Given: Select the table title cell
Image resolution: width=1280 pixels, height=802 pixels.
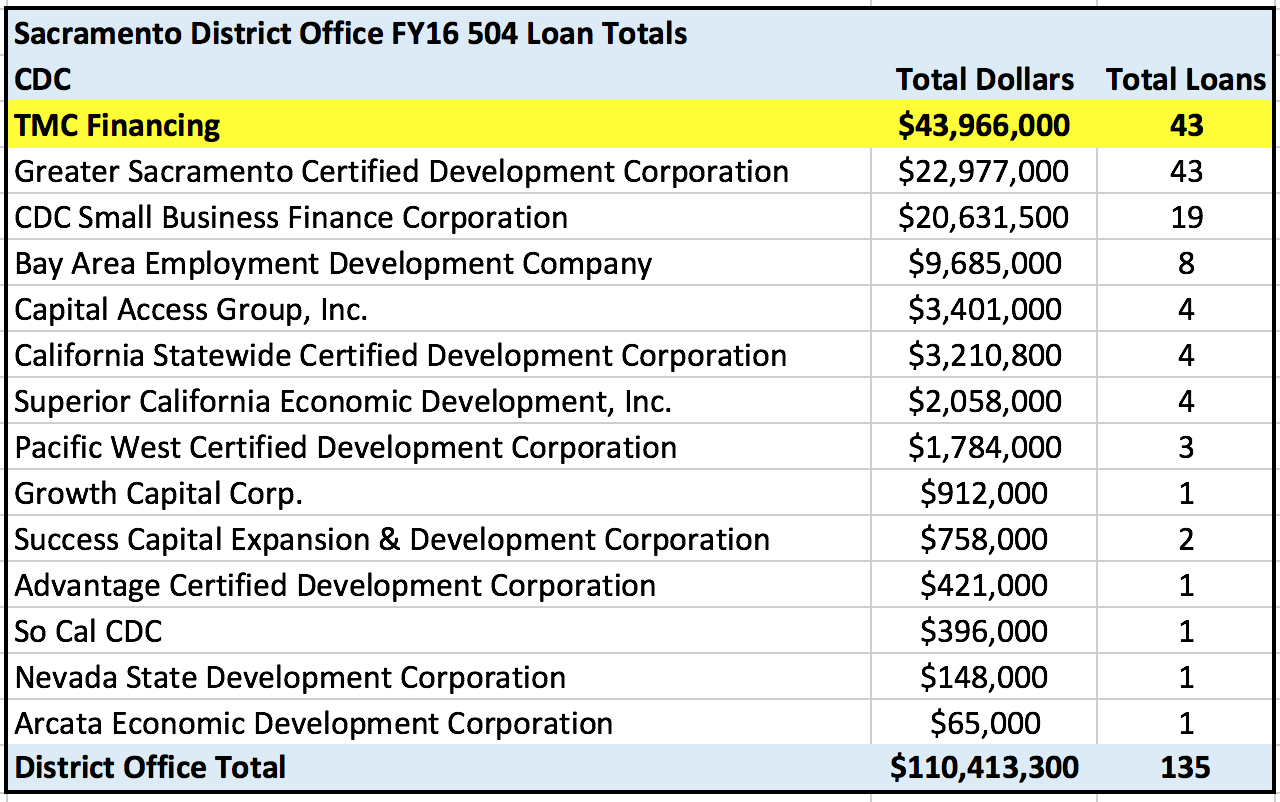Looking at the screenshot, I should 350,34.
